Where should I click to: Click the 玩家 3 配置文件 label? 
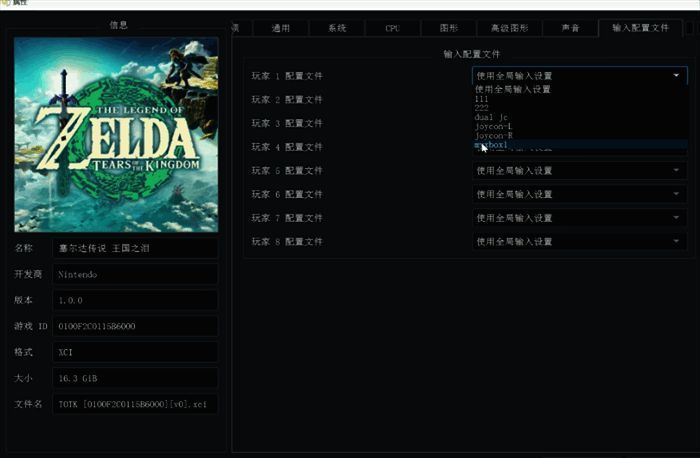pos(287,123)
